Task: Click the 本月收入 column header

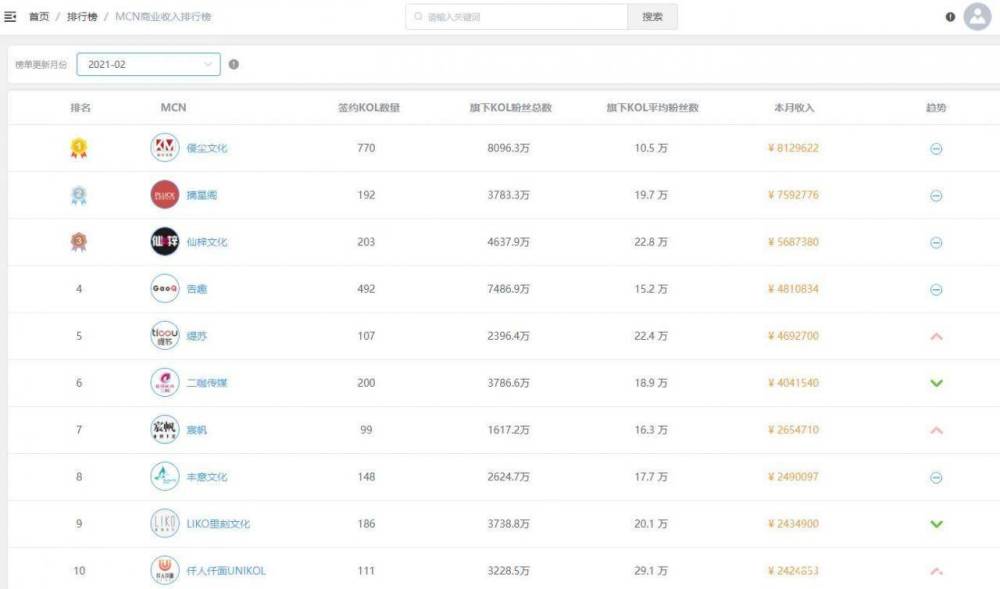Action: coord(794,108)
